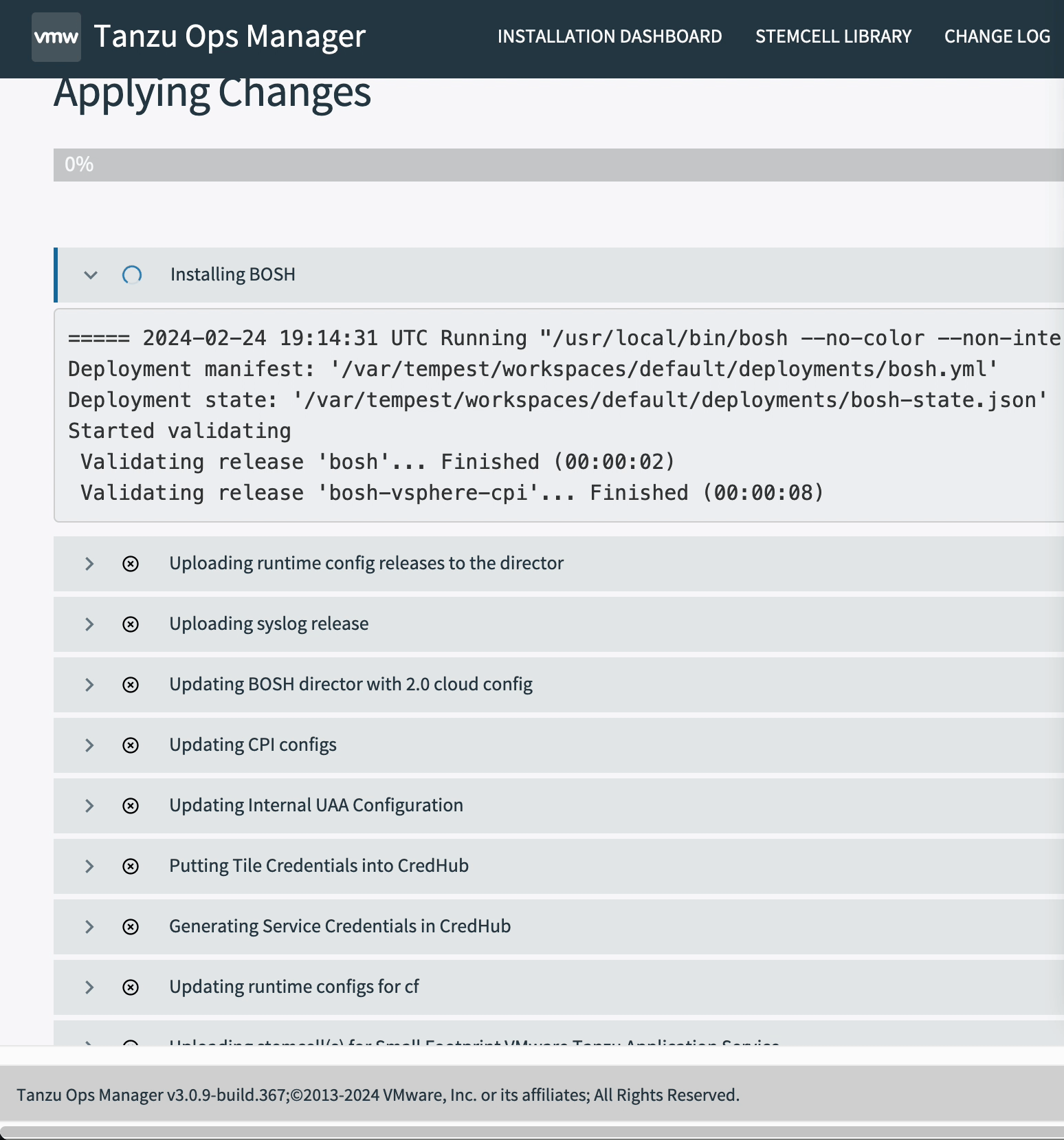Image resolution: width=1064 pixels, height=1140 pixels.
Task: Click the Tanzu Ops Manager title link
Action: click(230, 36)
